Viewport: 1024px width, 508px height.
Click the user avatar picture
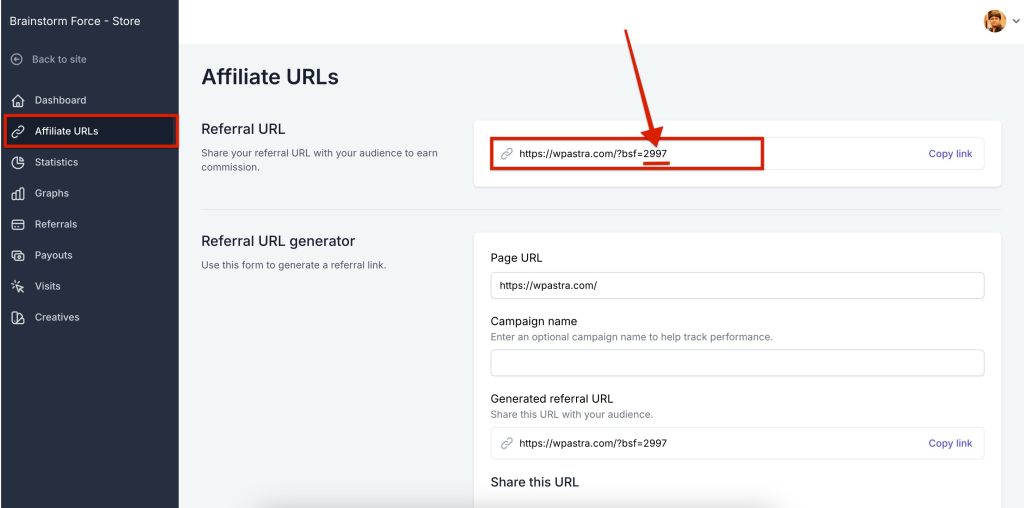995,21
